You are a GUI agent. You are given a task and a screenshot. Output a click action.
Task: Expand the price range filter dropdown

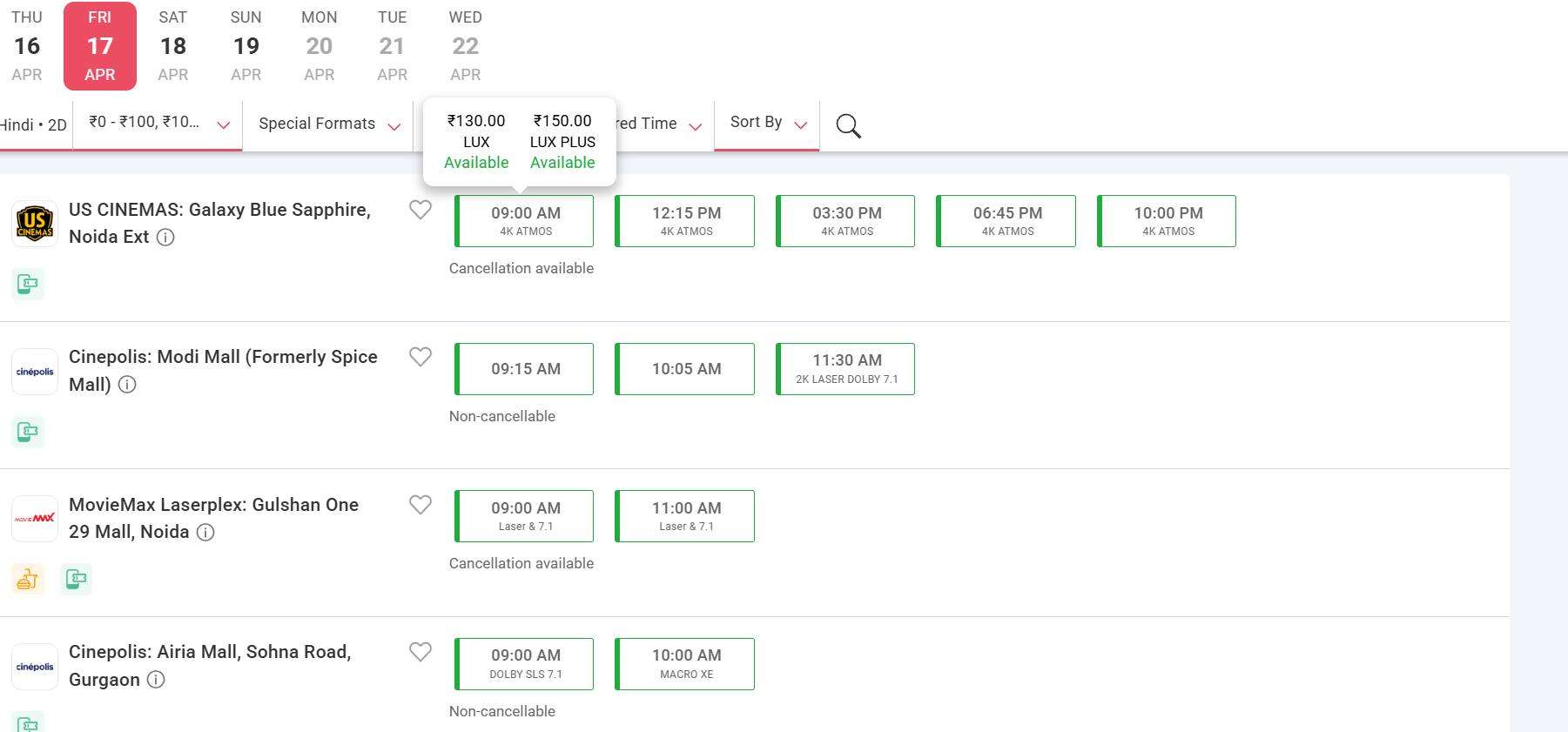(158, 124)
